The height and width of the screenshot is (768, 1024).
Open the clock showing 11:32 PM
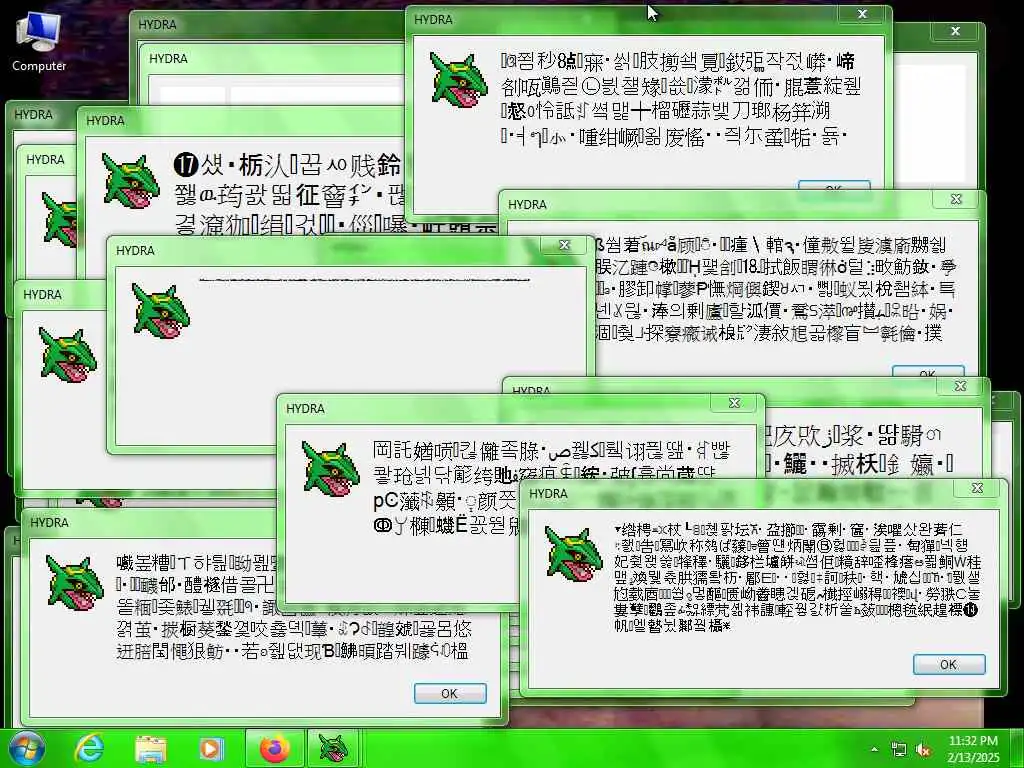(973, 748)
